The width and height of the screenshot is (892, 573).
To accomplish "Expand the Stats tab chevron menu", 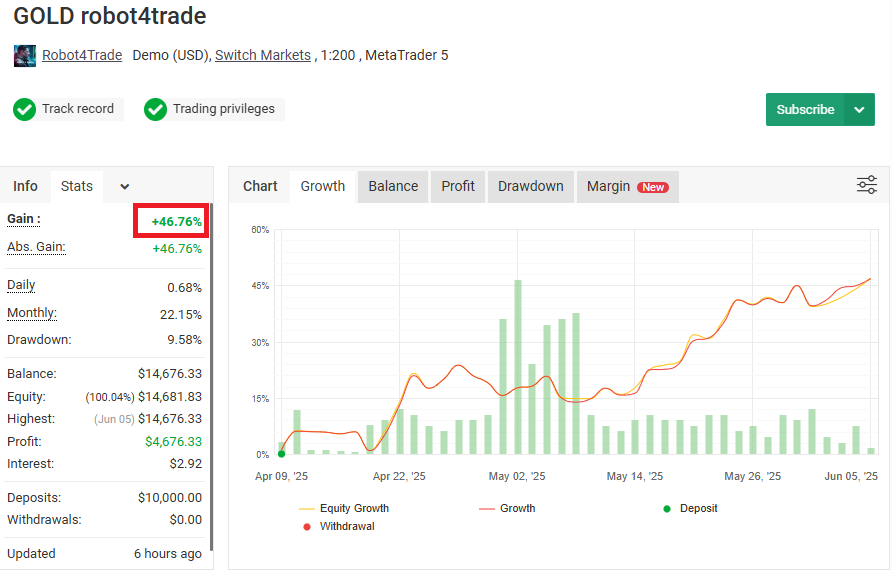I will 124,186.
